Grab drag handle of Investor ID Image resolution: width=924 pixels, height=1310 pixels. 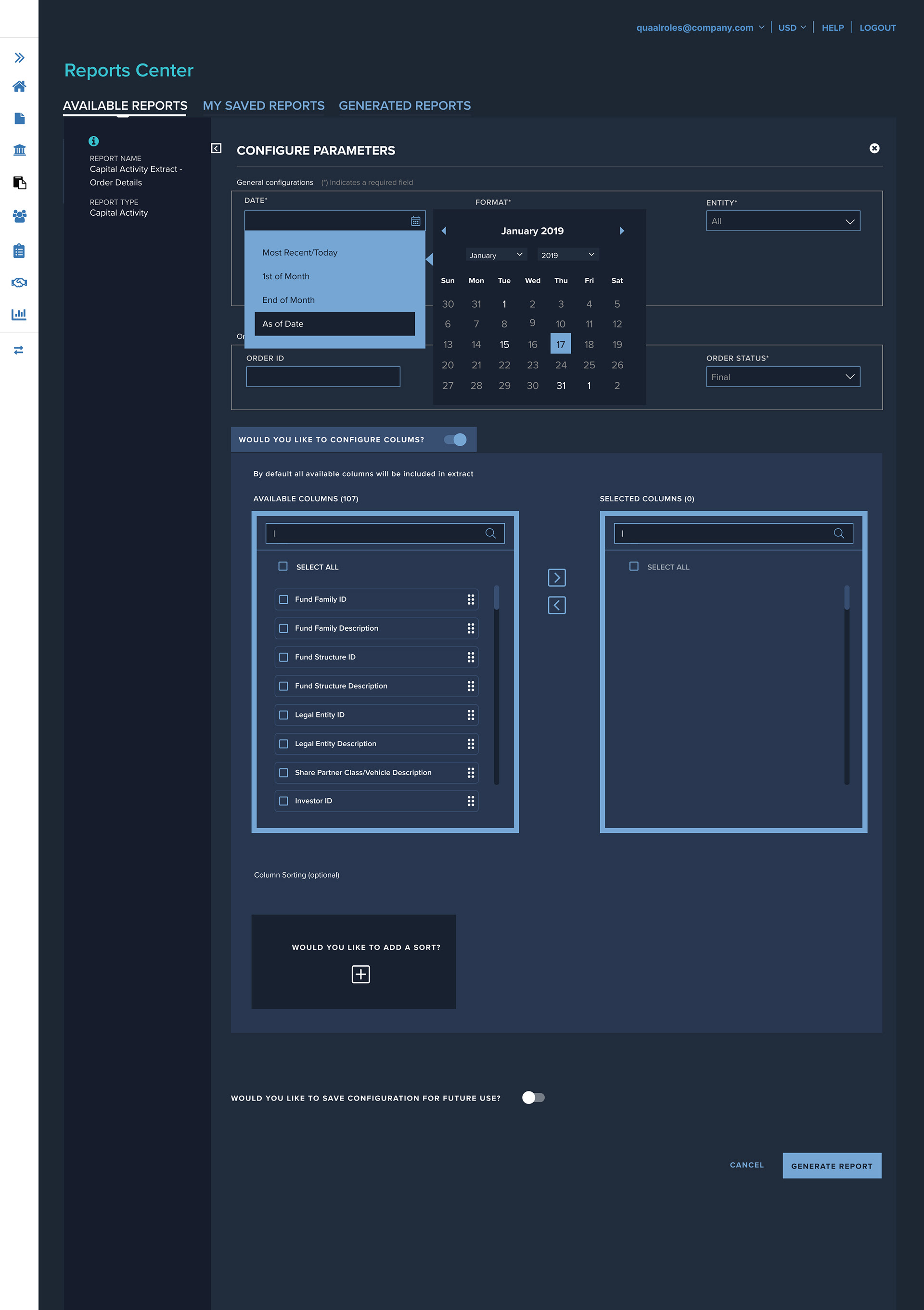tap(471, 801)
